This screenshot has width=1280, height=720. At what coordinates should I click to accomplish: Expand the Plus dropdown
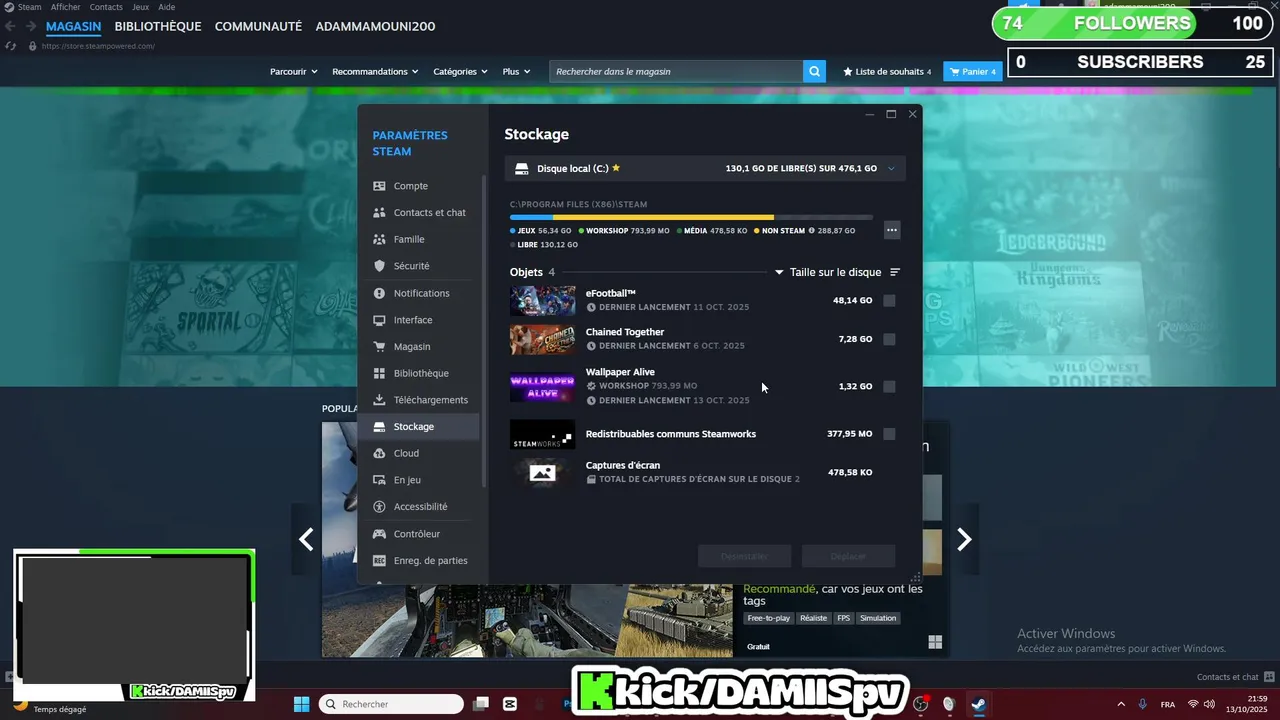coord(517,71)
